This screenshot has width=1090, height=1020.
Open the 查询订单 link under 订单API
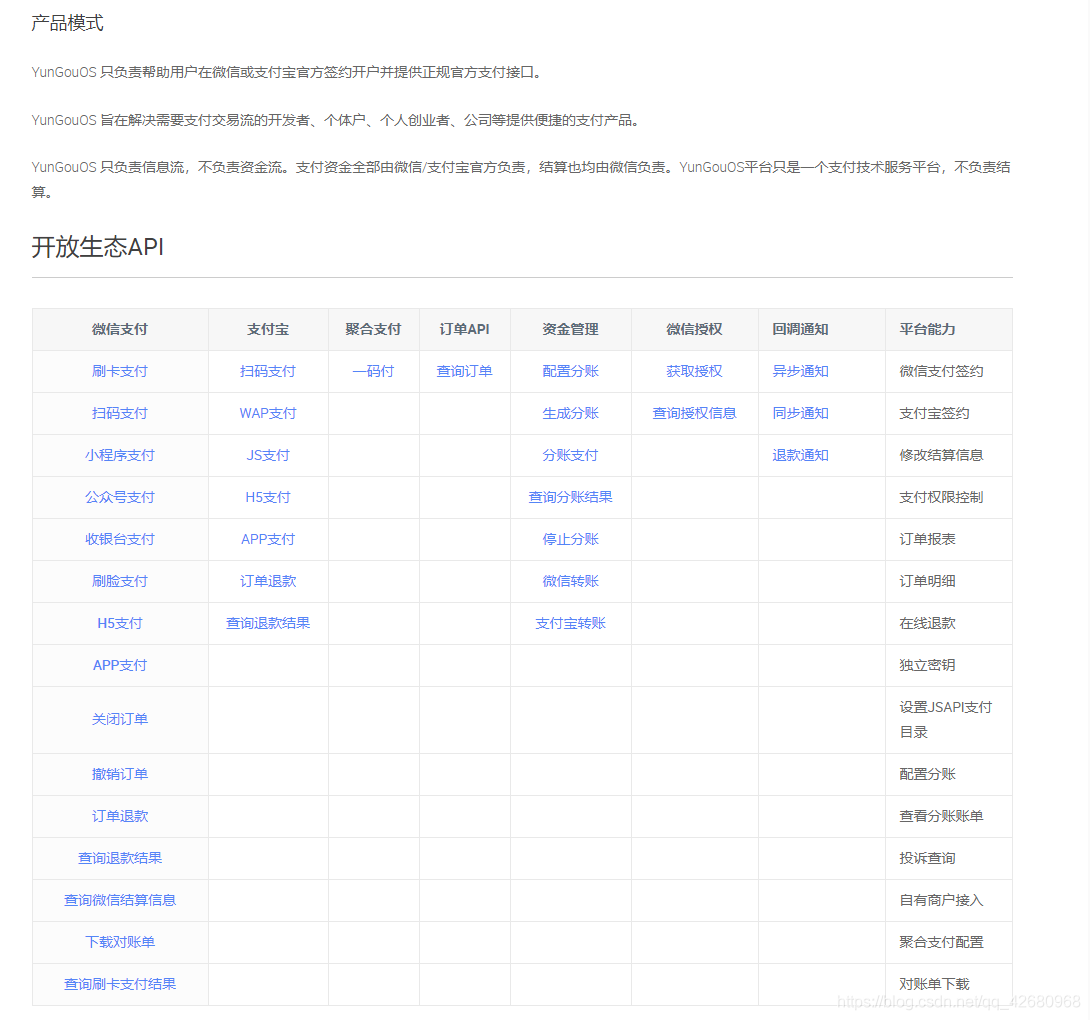click(464, 371)
